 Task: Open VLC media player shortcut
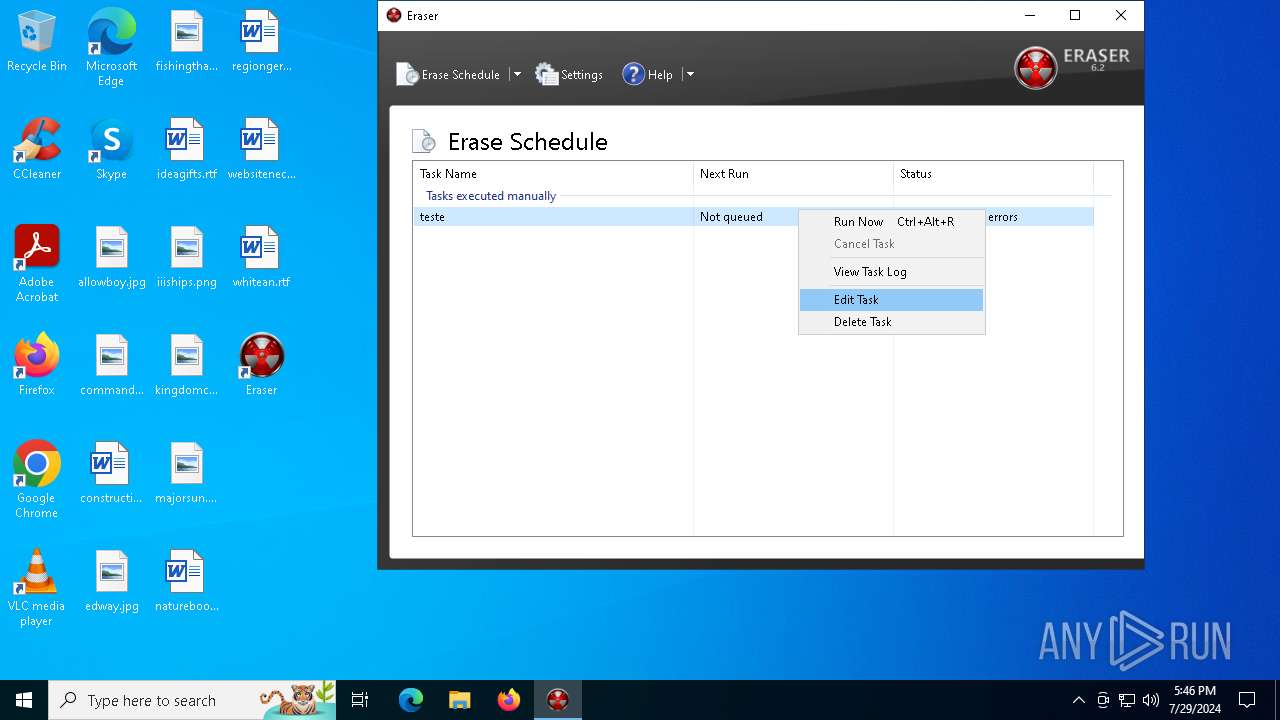(37, 588)
